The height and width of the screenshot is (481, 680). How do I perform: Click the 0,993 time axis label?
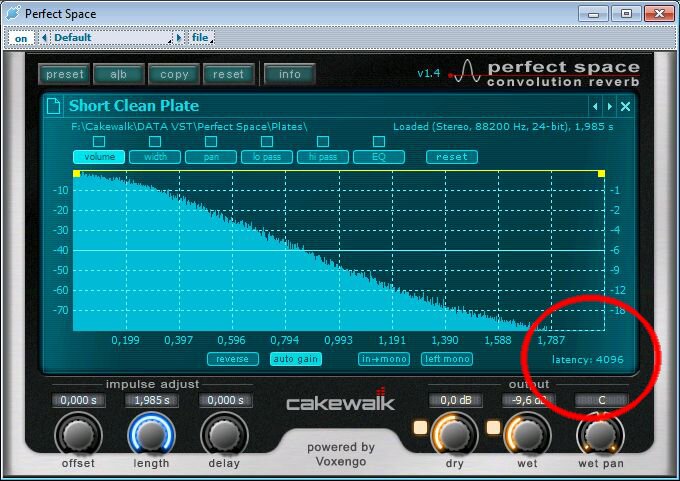[x=338, y=340]
